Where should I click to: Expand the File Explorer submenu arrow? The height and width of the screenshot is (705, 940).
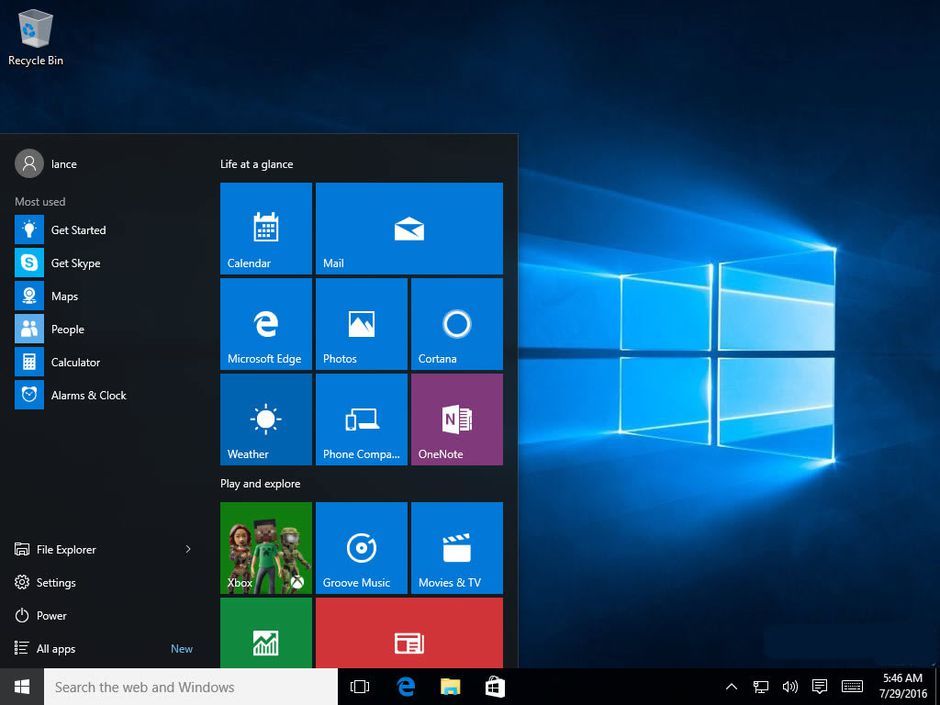(x=189, y=549)
